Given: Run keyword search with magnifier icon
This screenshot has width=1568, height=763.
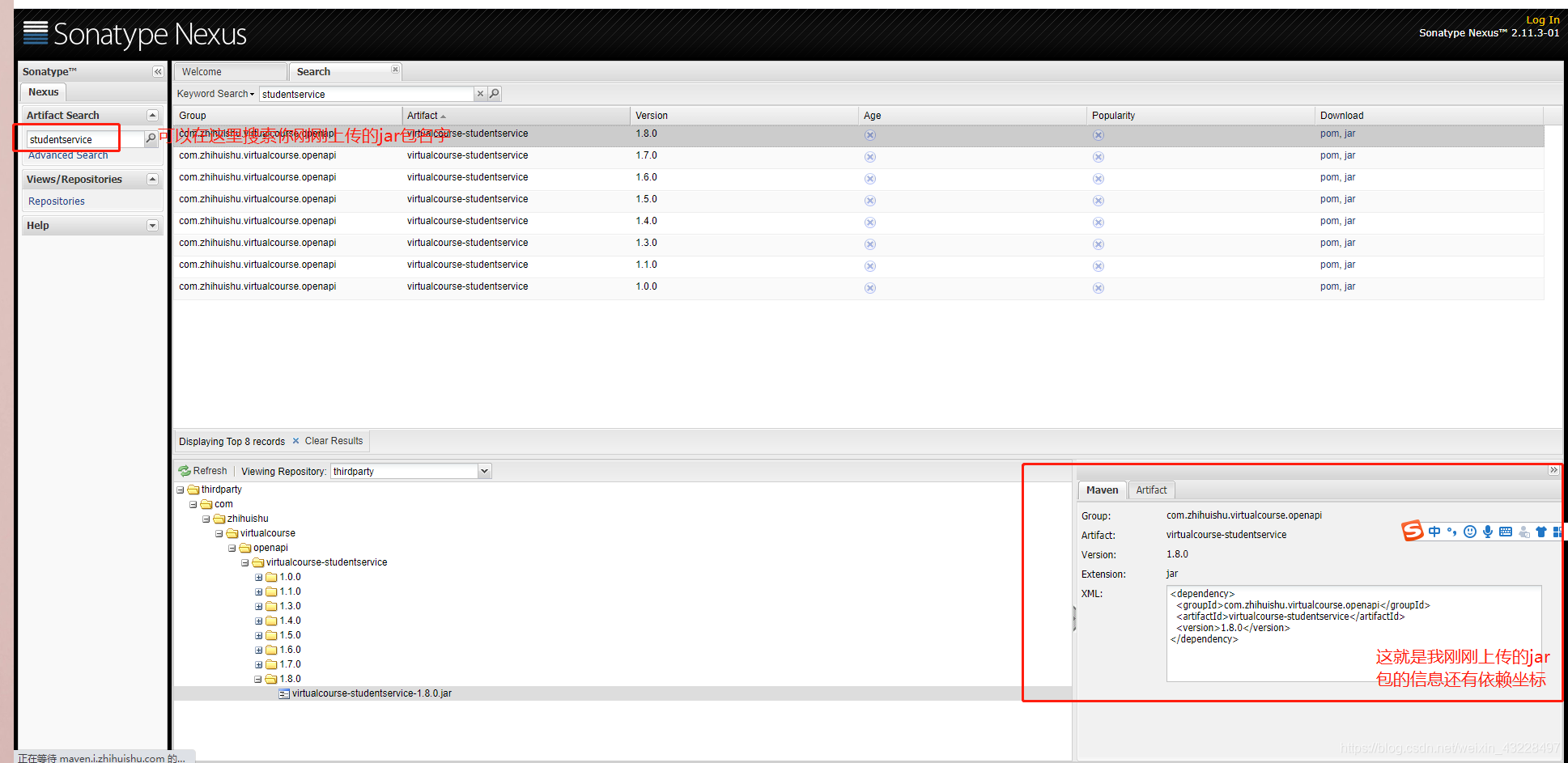Looking at the screenshot, I should pyautogui.click(x=495, y=94).
